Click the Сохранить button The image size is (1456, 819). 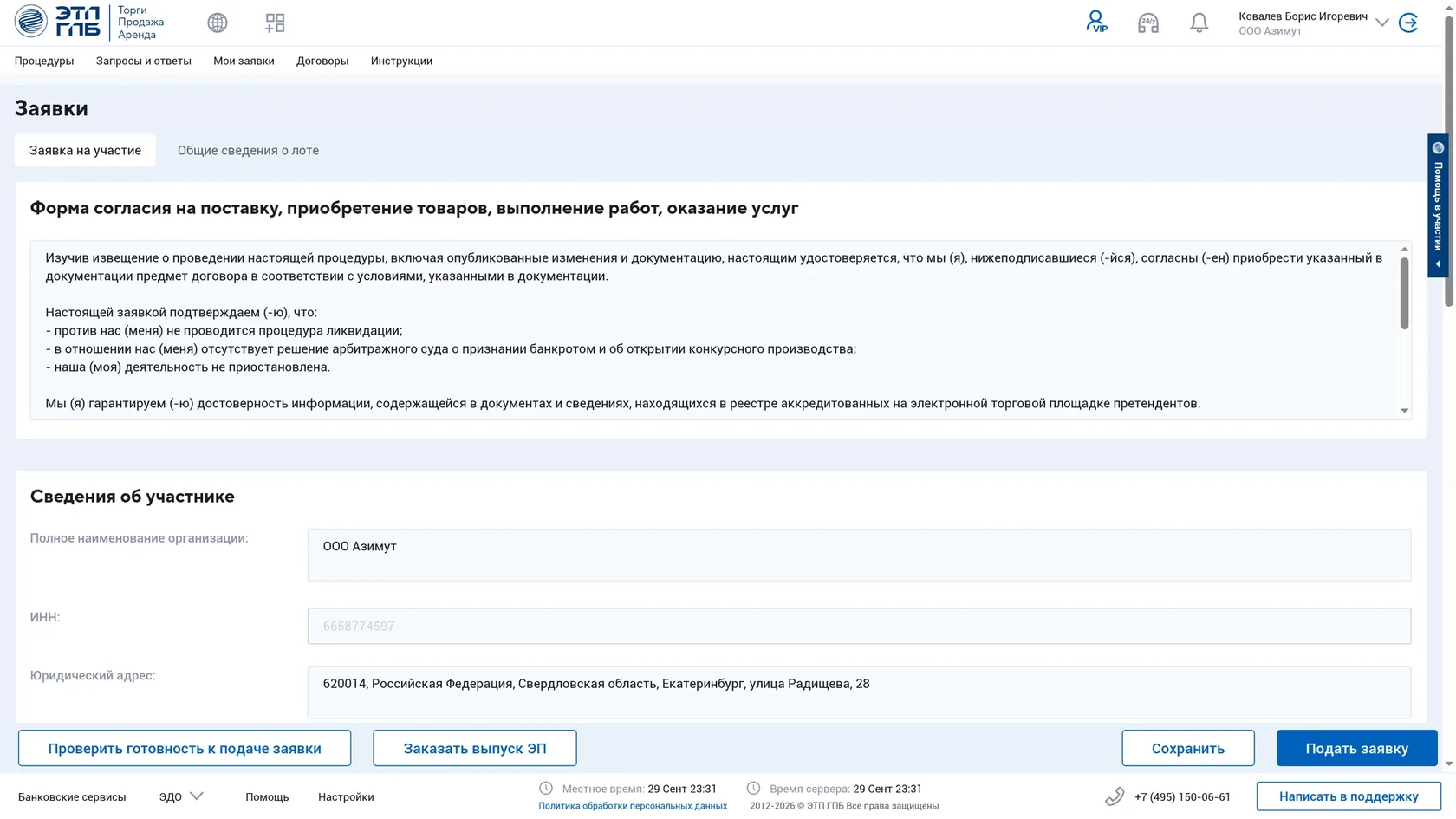point(1188,748)
